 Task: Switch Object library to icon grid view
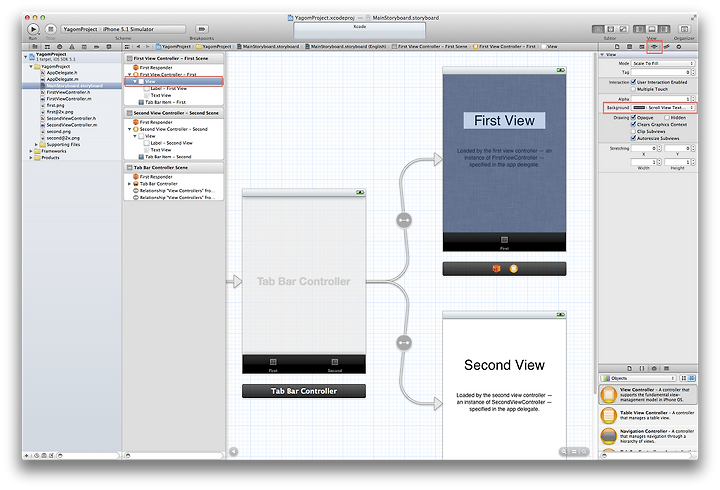(x=684, y=378)
